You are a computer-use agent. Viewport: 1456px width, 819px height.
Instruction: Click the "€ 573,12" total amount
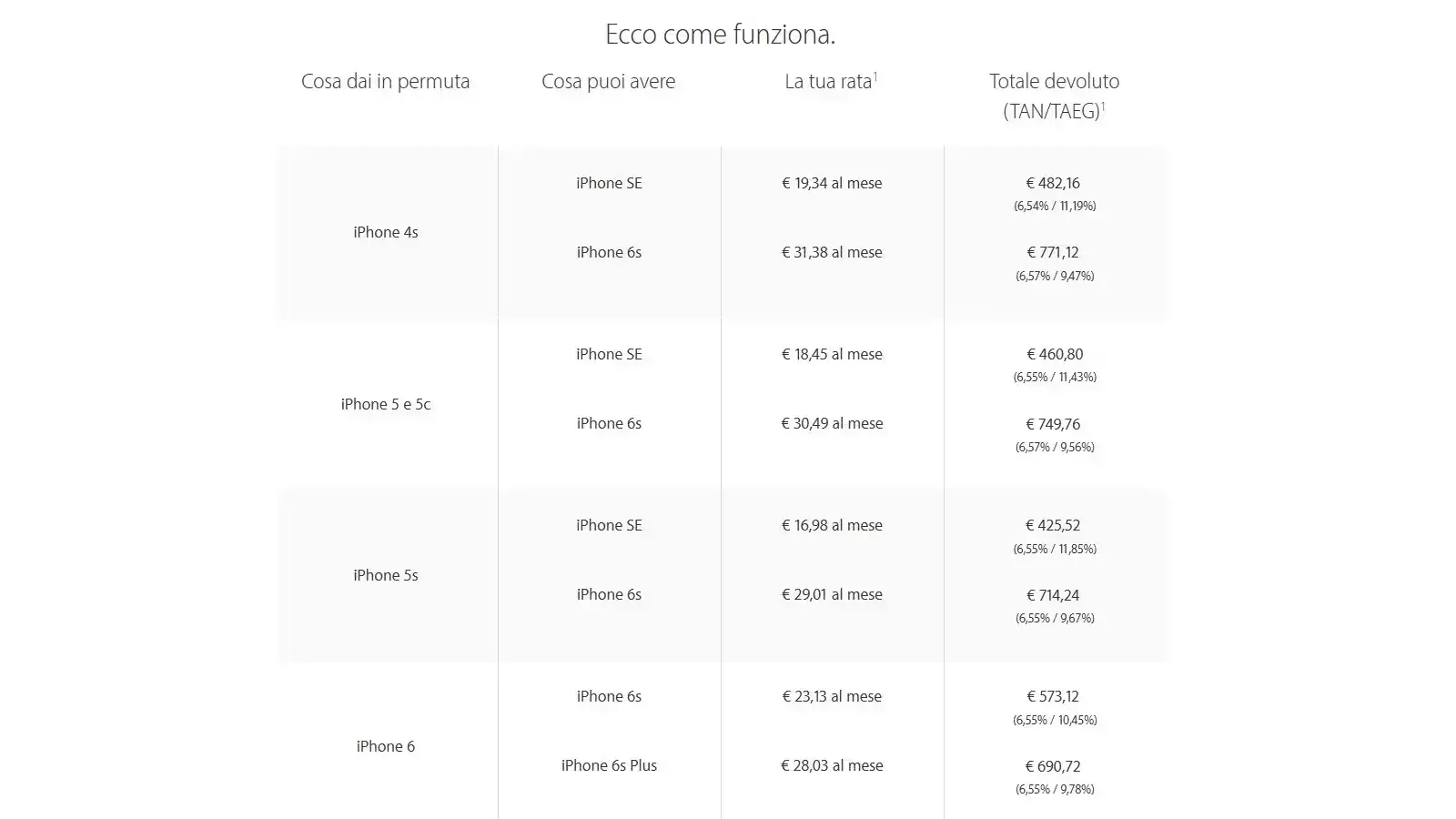coord(1054,696)
